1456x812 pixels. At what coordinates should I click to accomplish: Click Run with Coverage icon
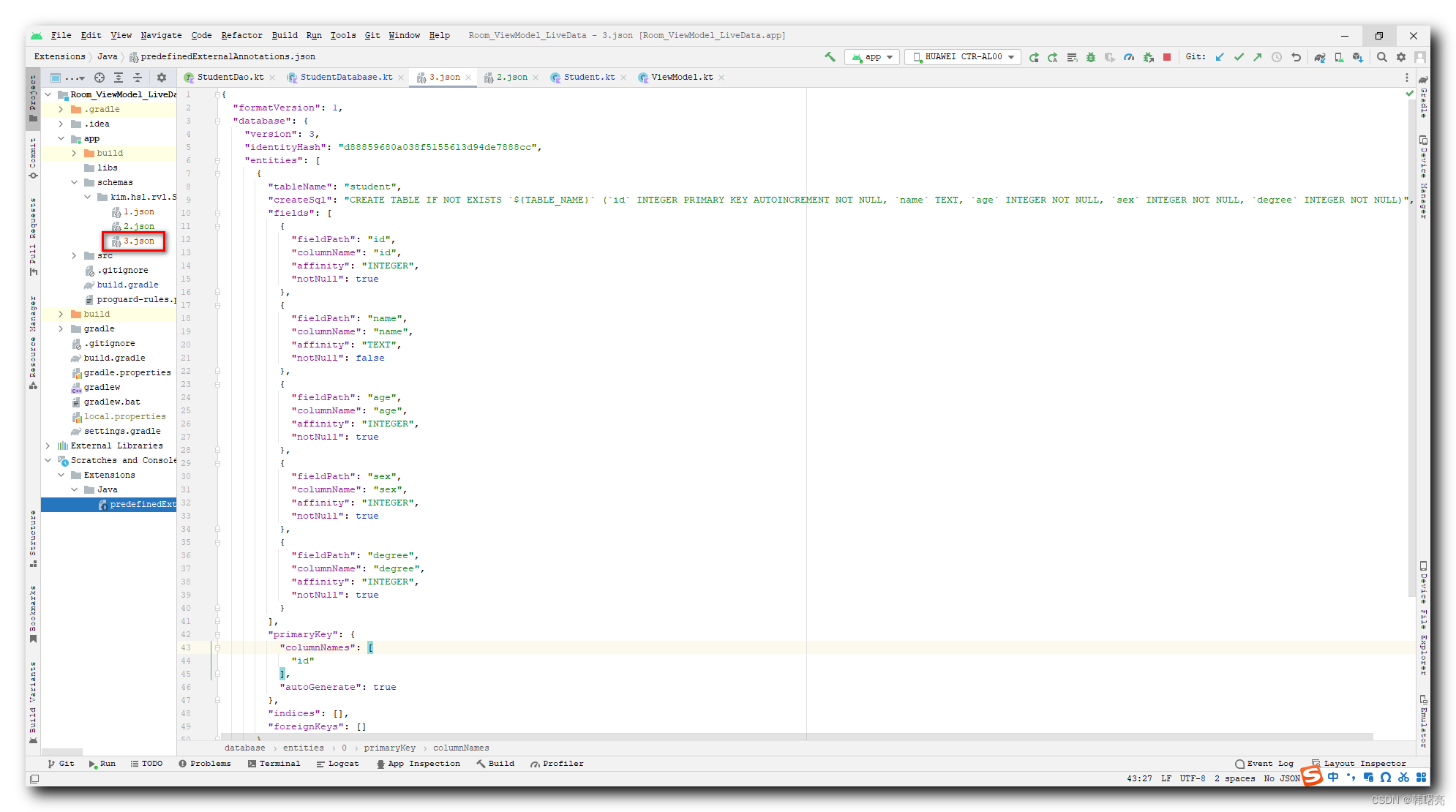tap(1110, 57)
